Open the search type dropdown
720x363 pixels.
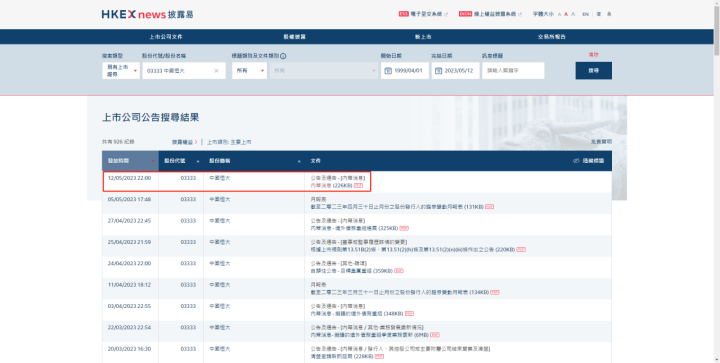121,71
